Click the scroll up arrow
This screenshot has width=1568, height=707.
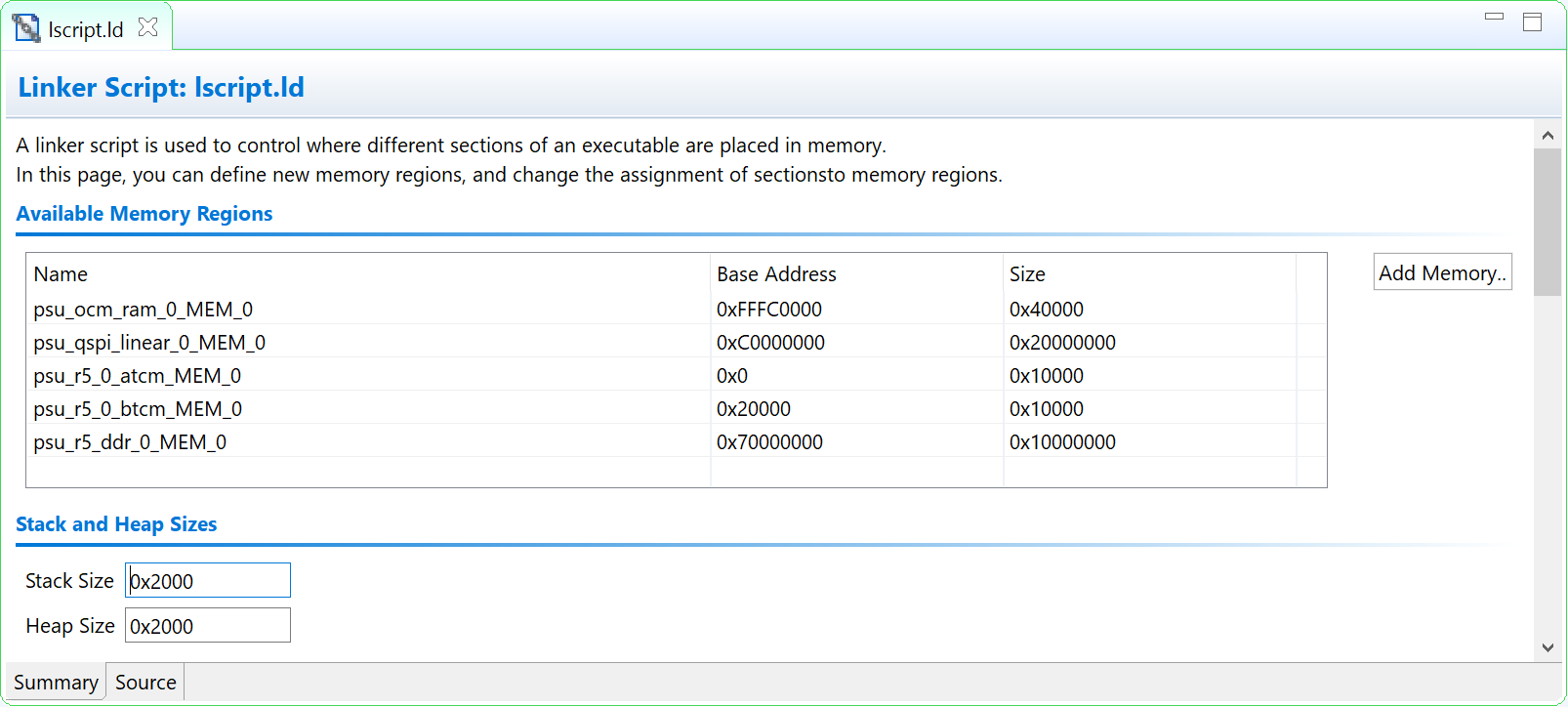click(x=1547, y=135)
